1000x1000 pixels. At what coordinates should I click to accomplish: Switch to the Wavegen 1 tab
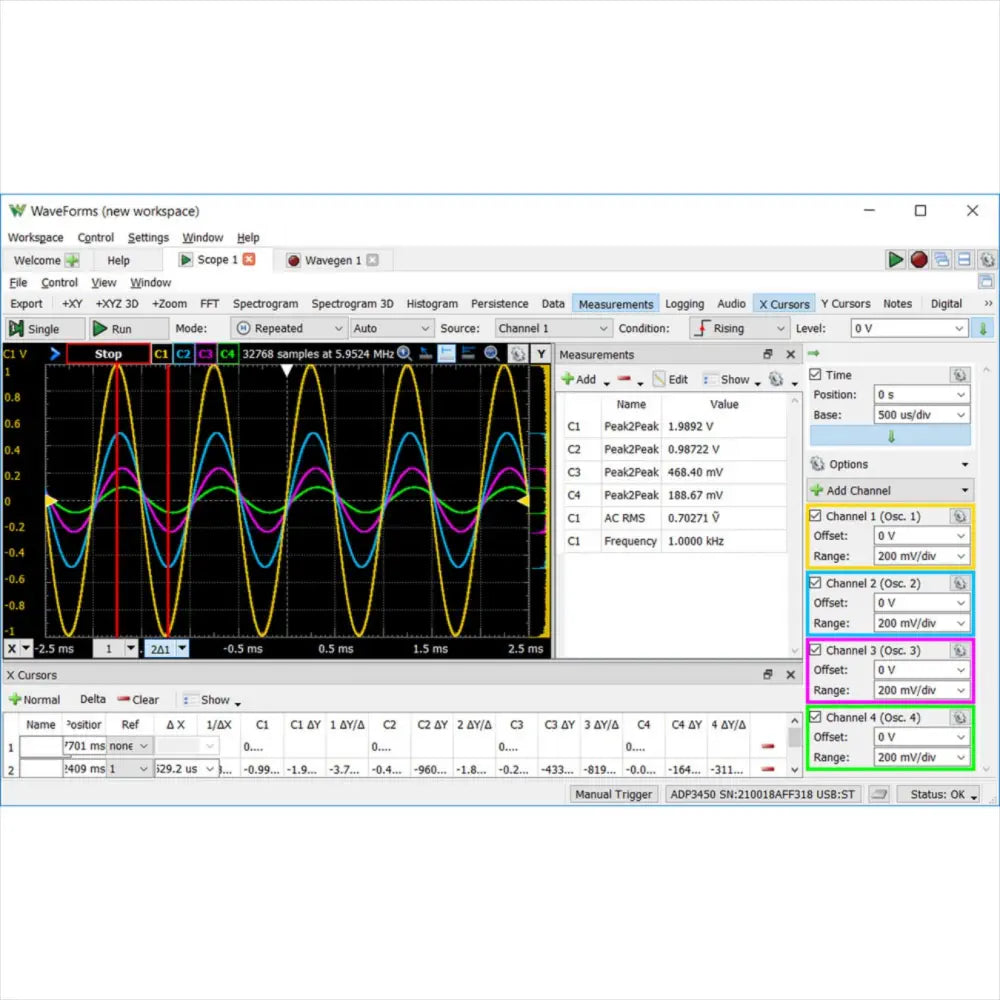pyautogui.click(x=332, y=260)
